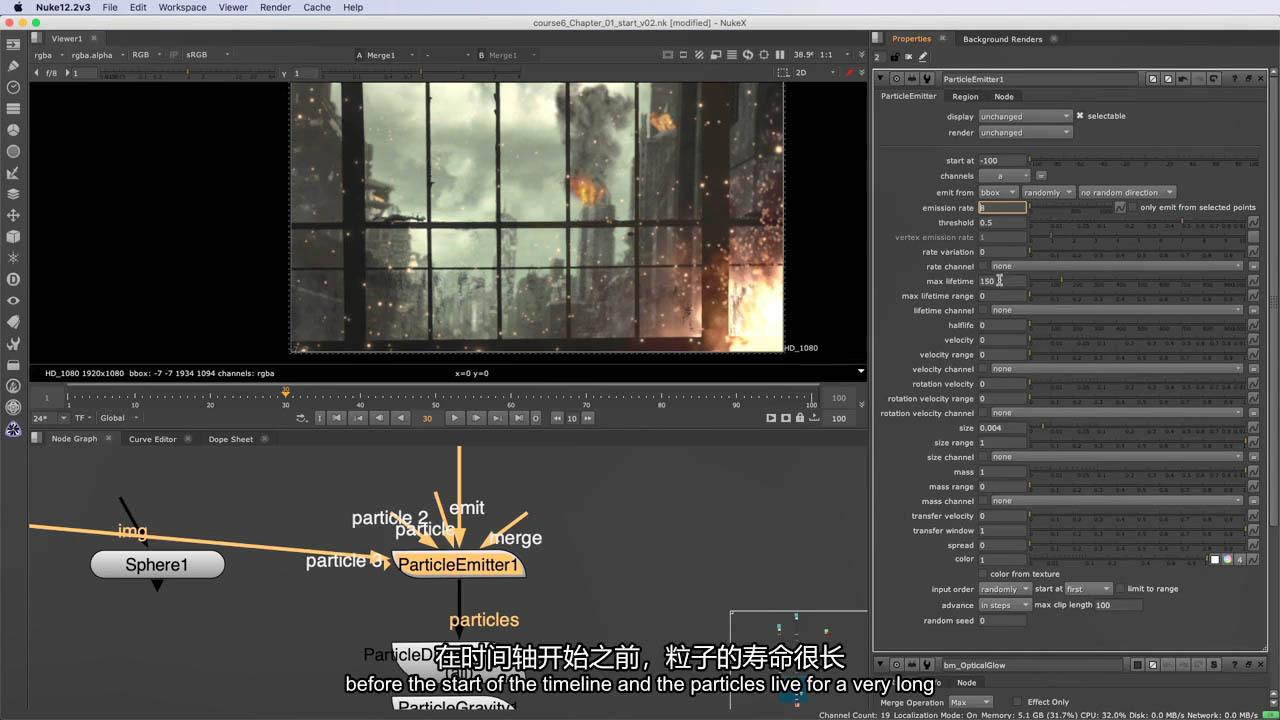Click the max lifetime input field
Image resolution: width=1280 pixels, height=720 pixels.
pyautogui.click(x=1002, y=281)
